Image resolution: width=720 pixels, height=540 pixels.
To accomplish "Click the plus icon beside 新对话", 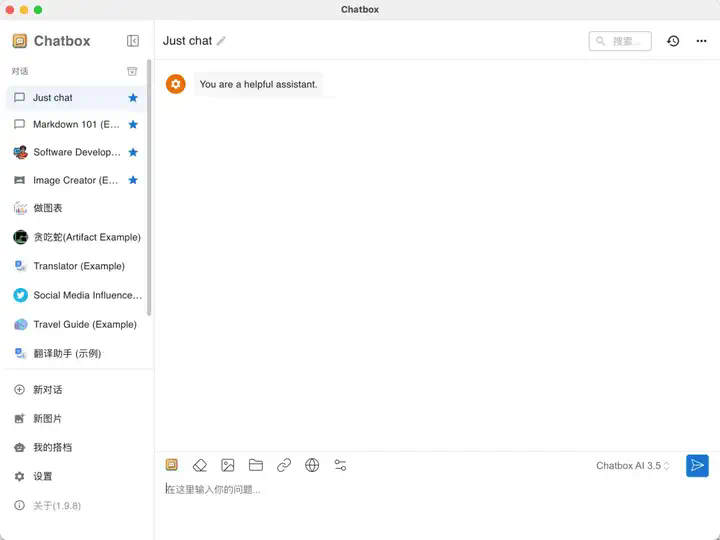I will [19, 390].
